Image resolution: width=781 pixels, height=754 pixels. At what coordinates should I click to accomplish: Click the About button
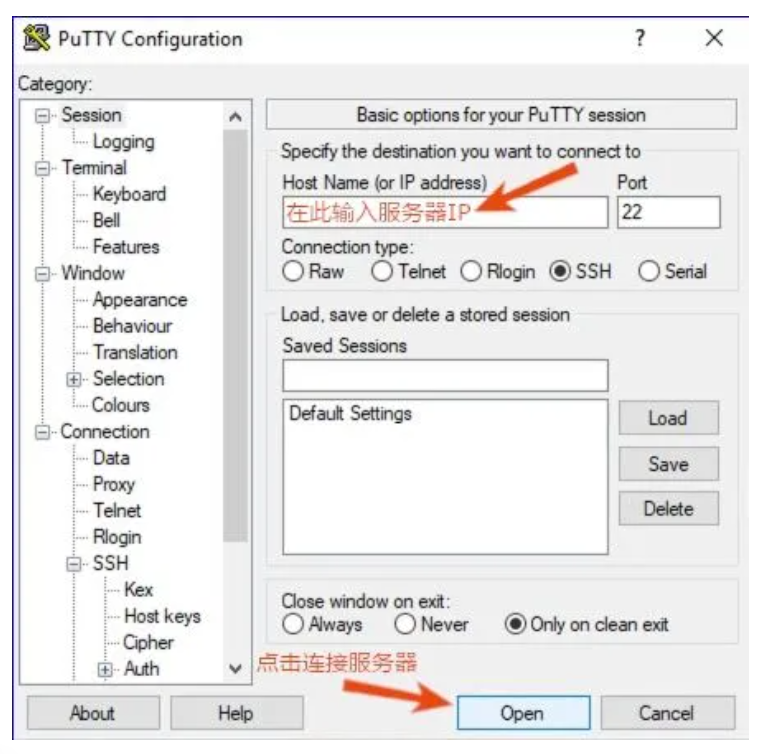(x=93, y=713)
